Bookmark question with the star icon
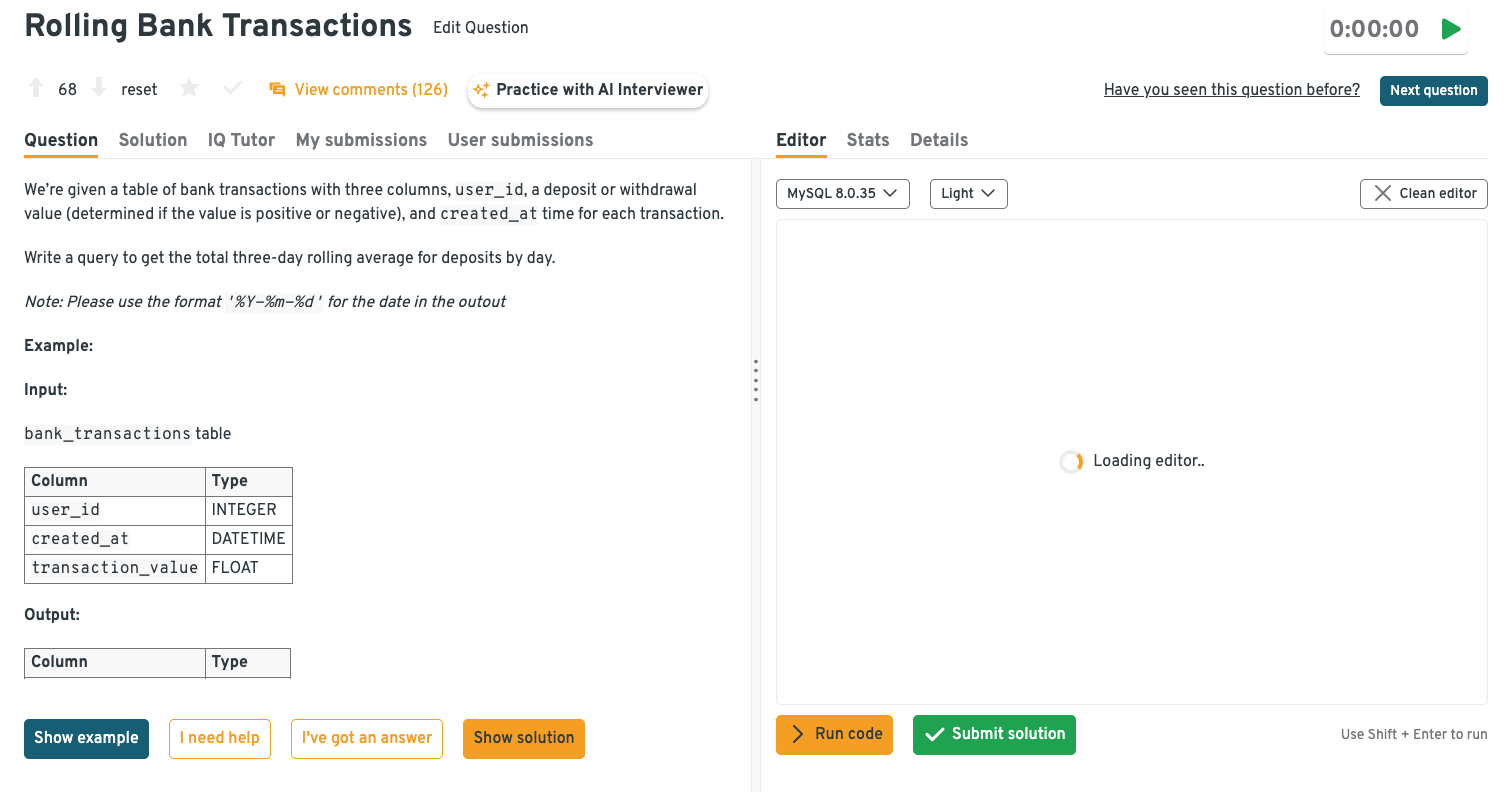 pyautogui.click(x=189, y=89)
